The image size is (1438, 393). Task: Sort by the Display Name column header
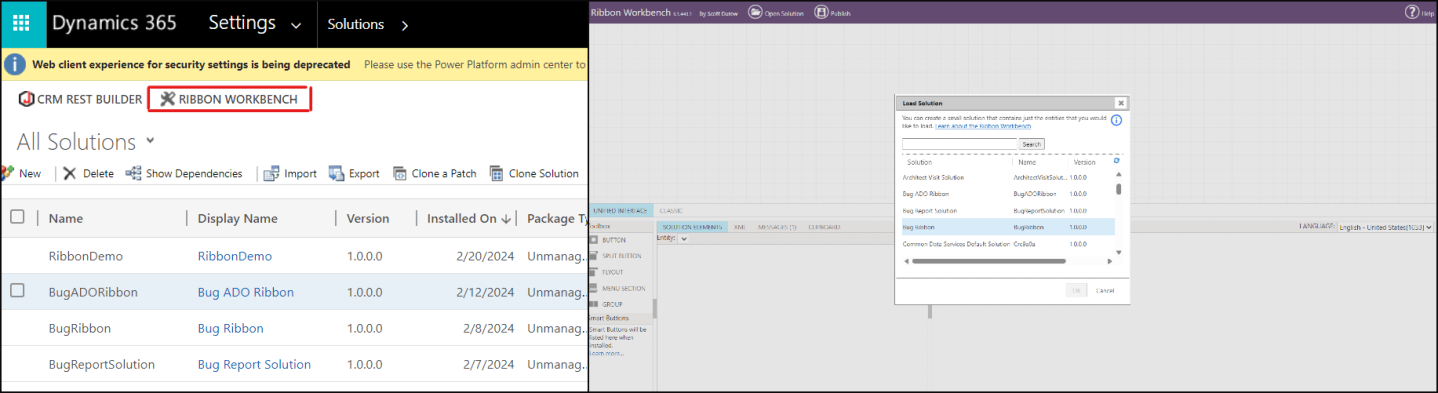coord(237,218)
